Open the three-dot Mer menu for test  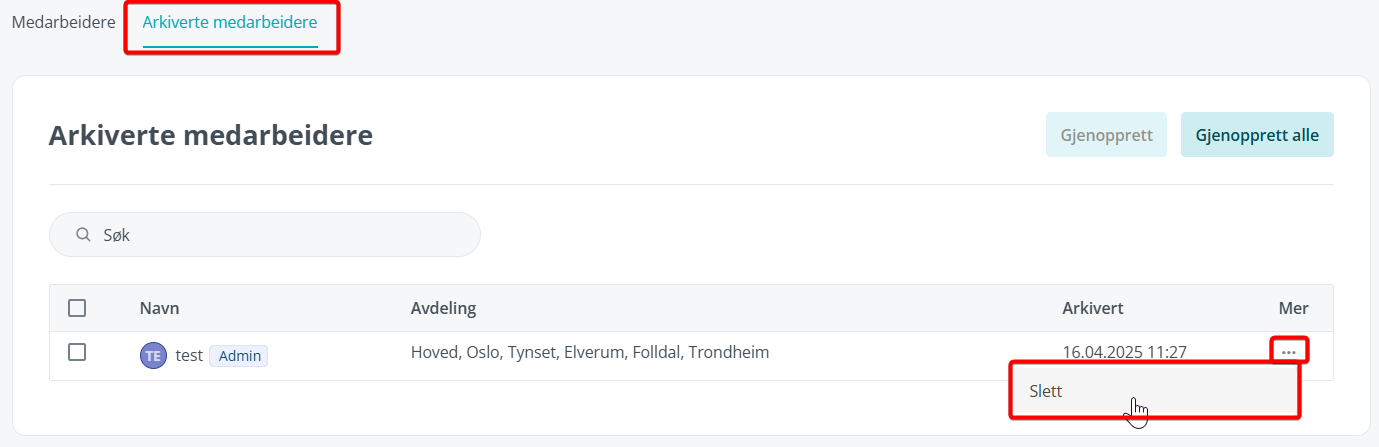coord(1289,352)
